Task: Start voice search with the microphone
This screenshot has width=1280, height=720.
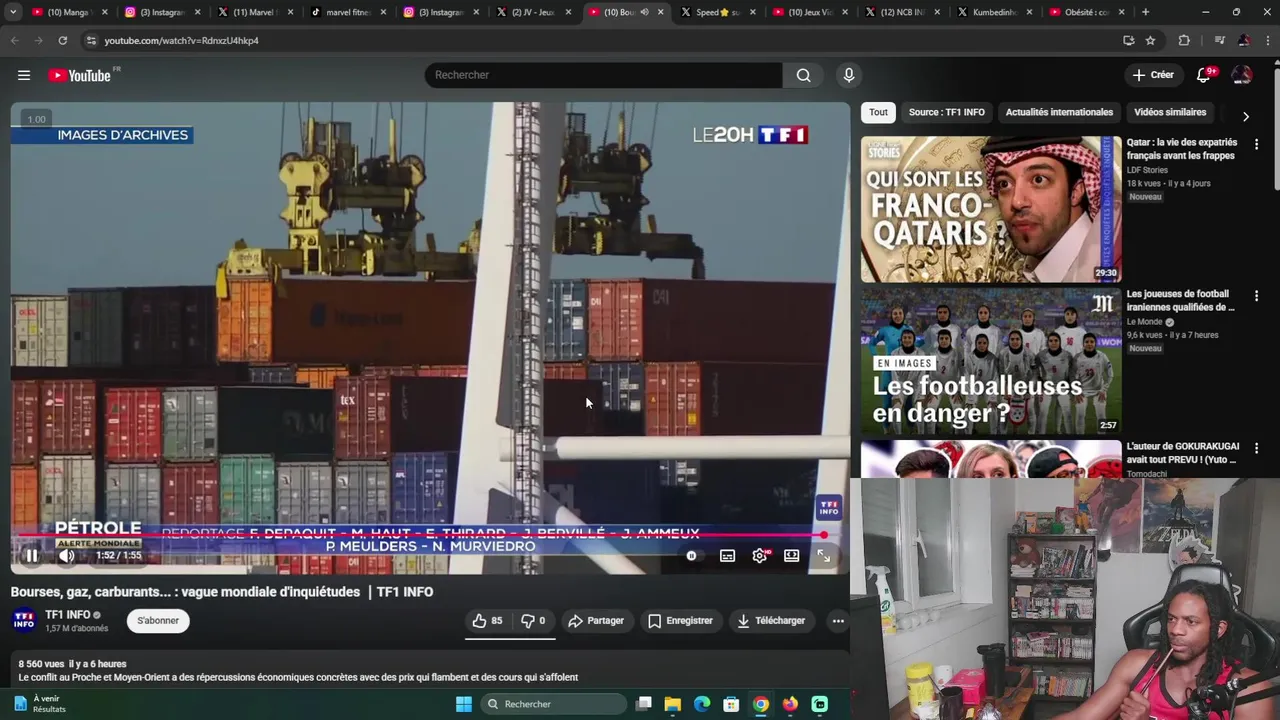Action: 849,75
